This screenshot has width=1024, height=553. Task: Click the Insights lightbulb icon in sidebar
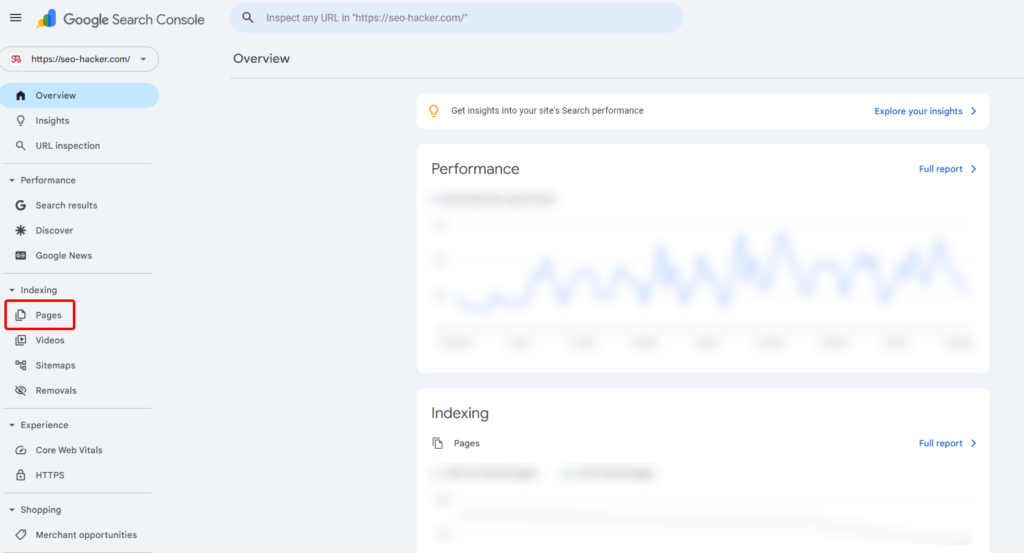click(21, 121)
